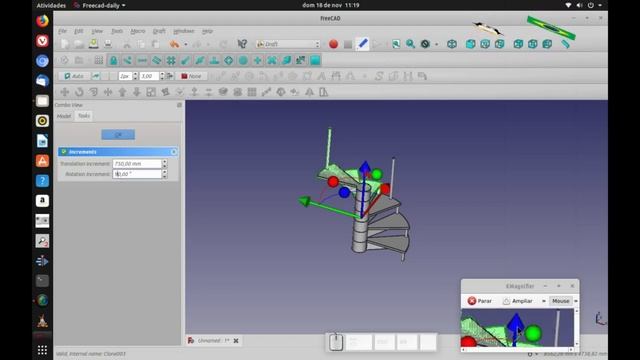Click the What's This help cursor icon
This screenshot has height=360, width=640.
click(x=242, y=44)
